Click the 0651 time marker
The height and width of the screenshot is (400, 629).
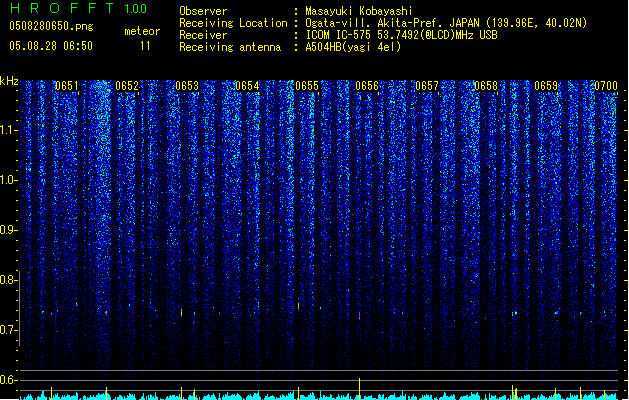(x=67, y=86)
